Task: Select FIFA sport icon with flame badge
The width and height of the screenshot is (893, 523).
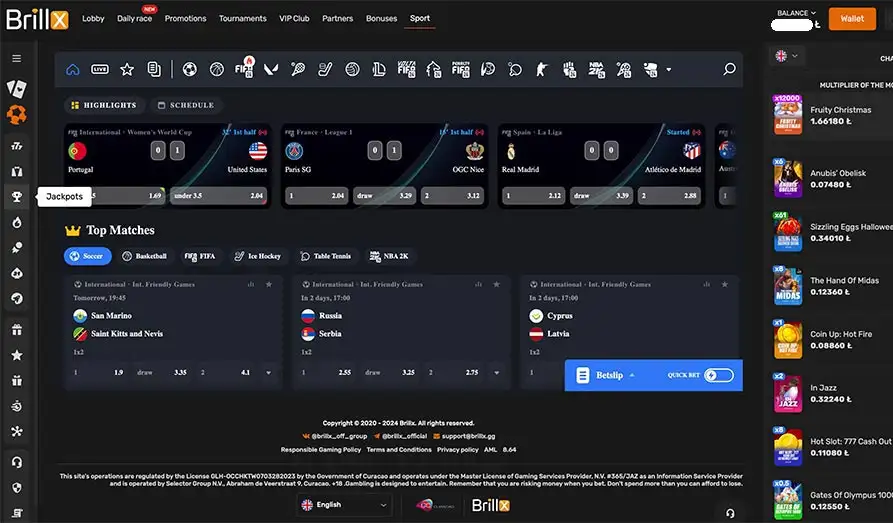Action: [244, 68]
